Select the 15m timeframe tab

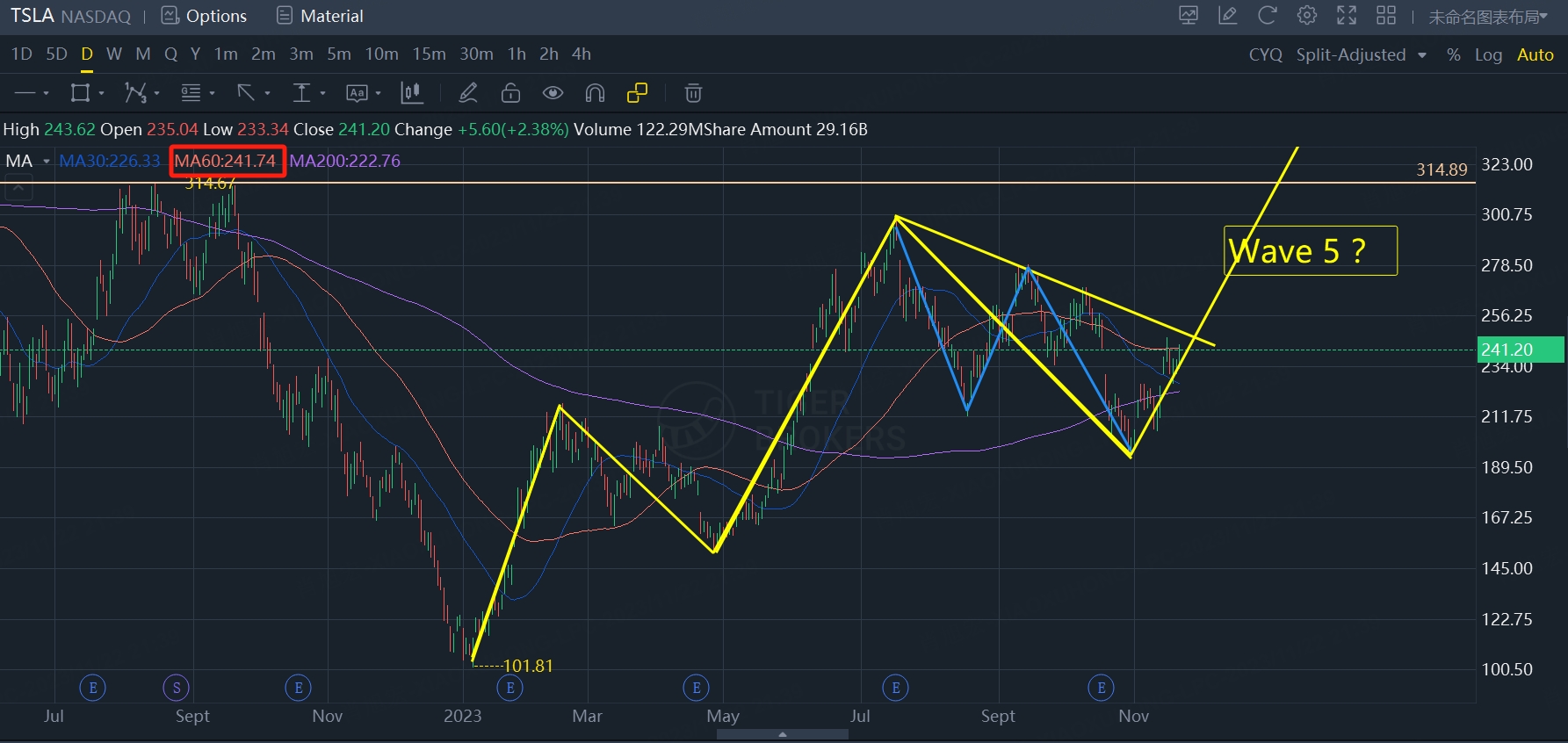[429, 54]
